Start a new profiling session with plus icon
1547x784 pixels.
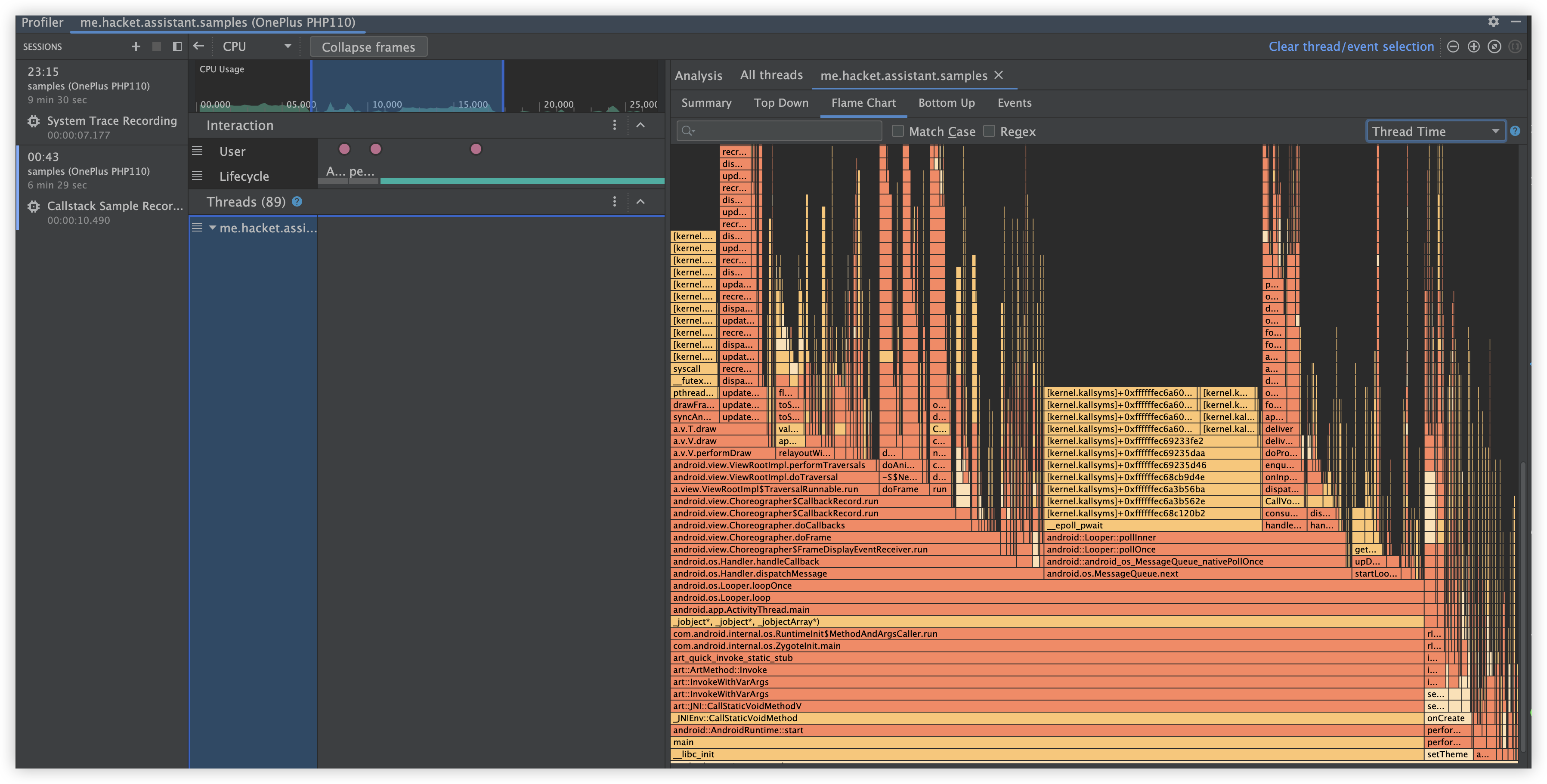pos(136,46)
